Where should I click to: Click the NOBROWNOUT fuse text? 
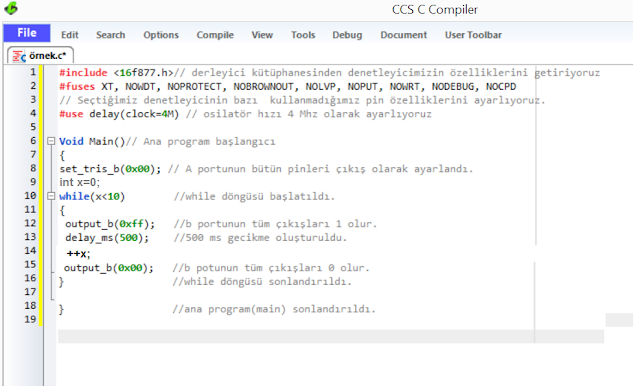[263, 87]
